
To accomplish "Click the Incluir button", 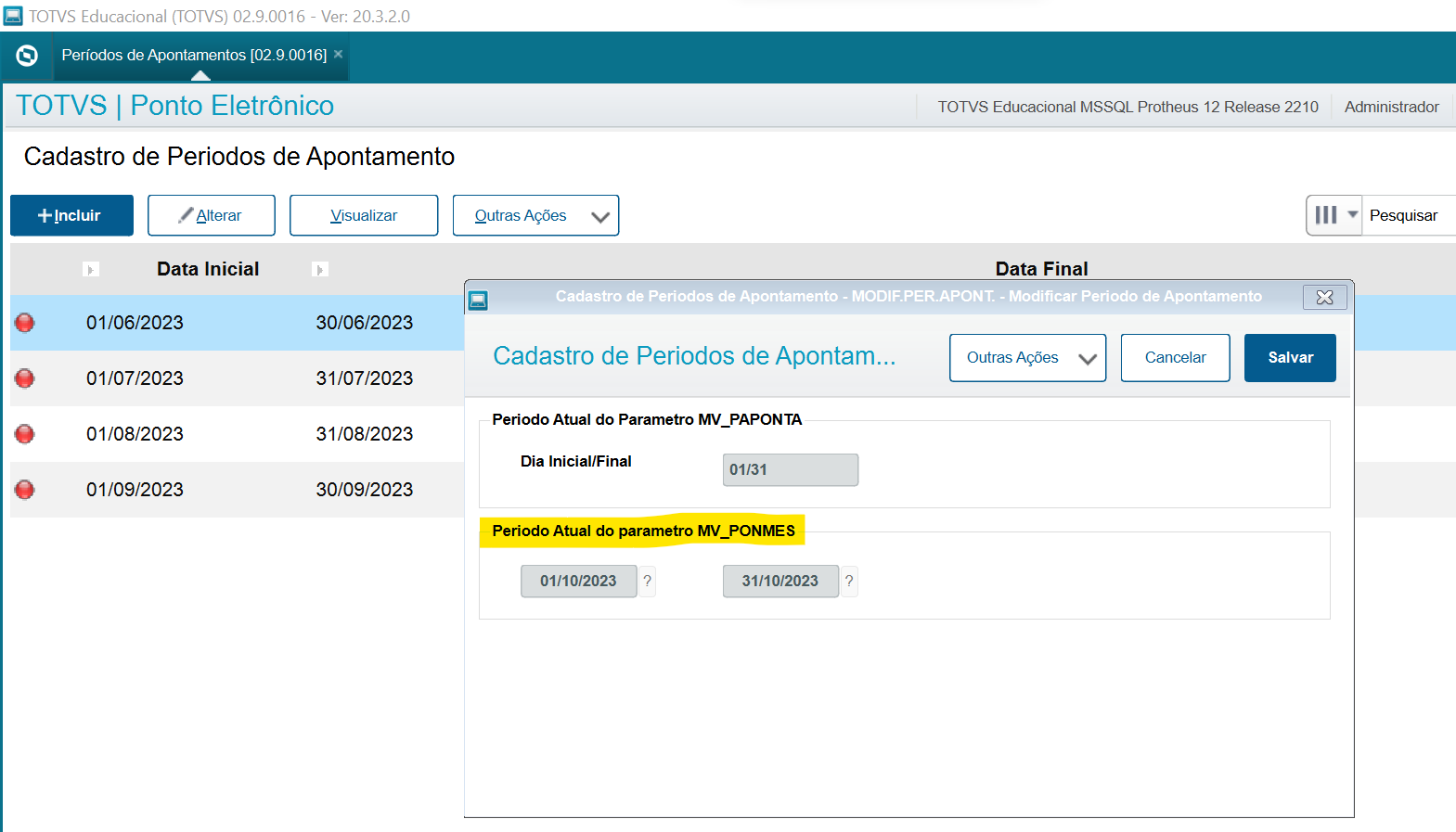I will click(71, 215).
